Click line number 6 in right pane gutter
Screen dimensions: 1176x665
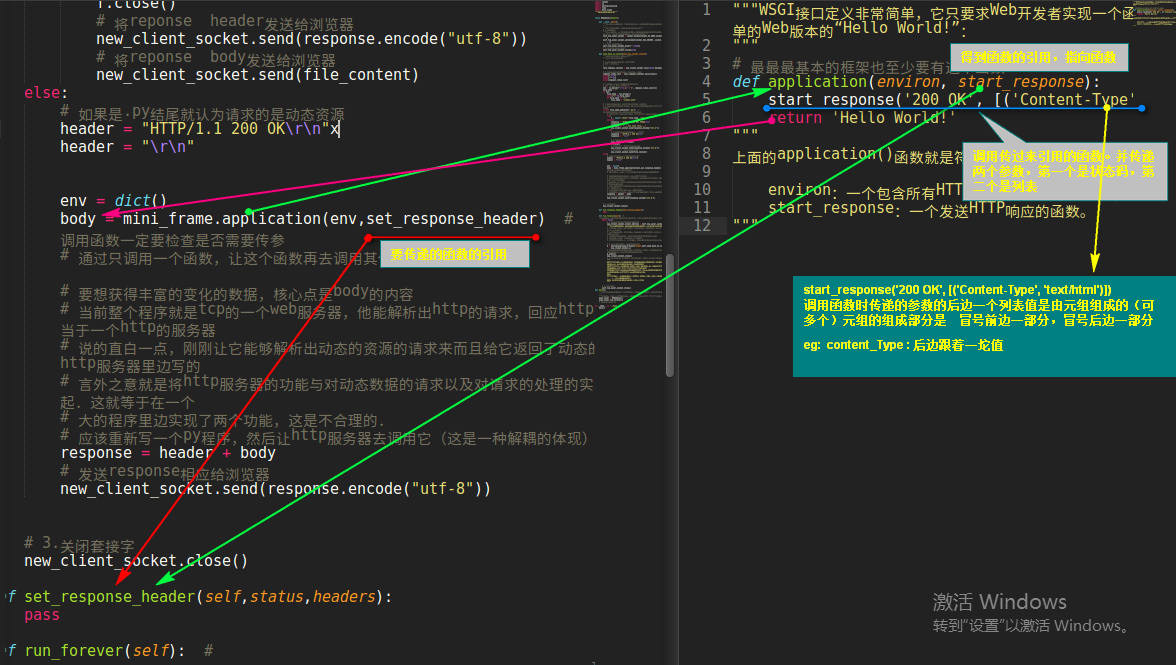tap(706, 118)
